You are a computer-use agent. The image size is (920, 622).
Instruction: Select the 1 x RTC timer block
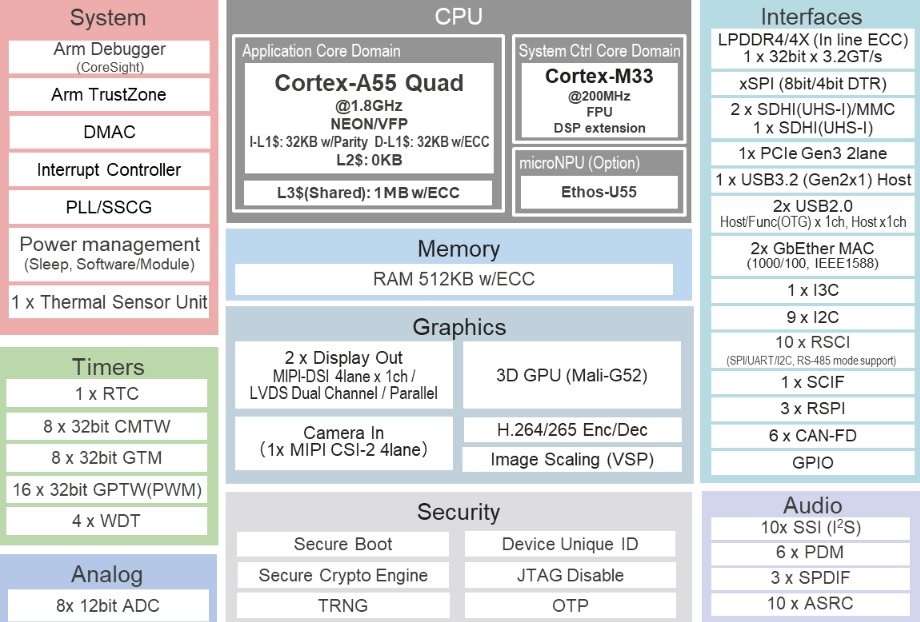(107, 393)
